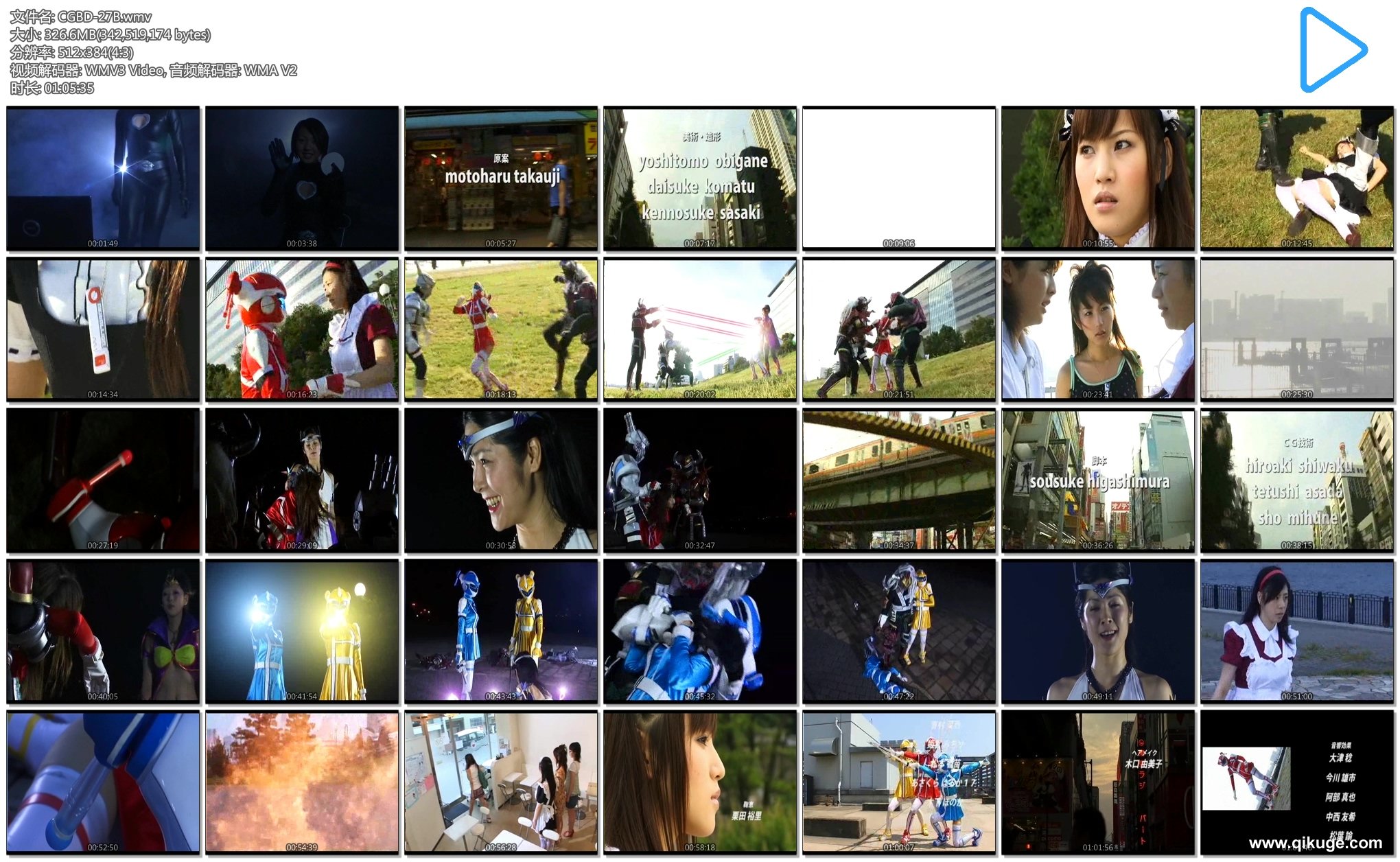Click the duration text 01:05:35
Screen dimensions: 1400x862
[x=69, y=88]
